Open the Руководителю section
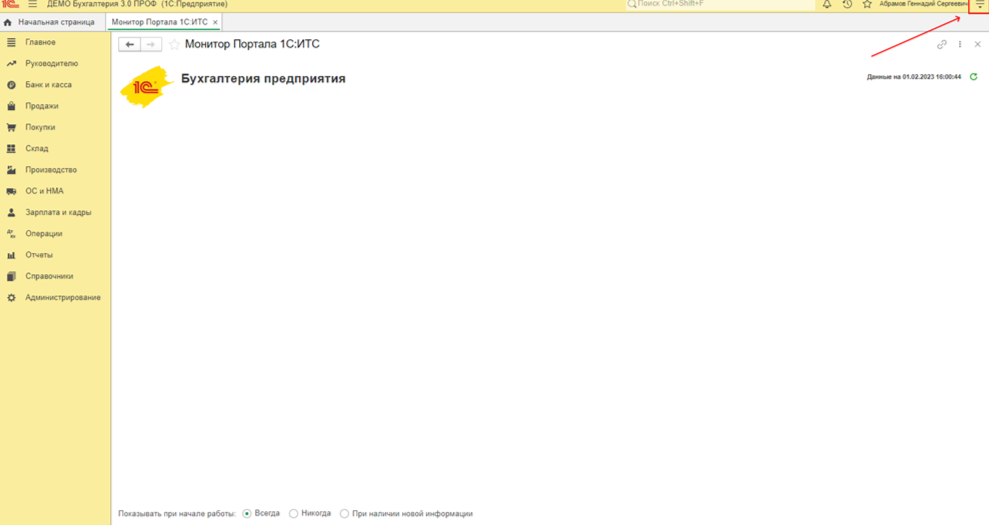989x531 pixels. (x=51, y=63)
